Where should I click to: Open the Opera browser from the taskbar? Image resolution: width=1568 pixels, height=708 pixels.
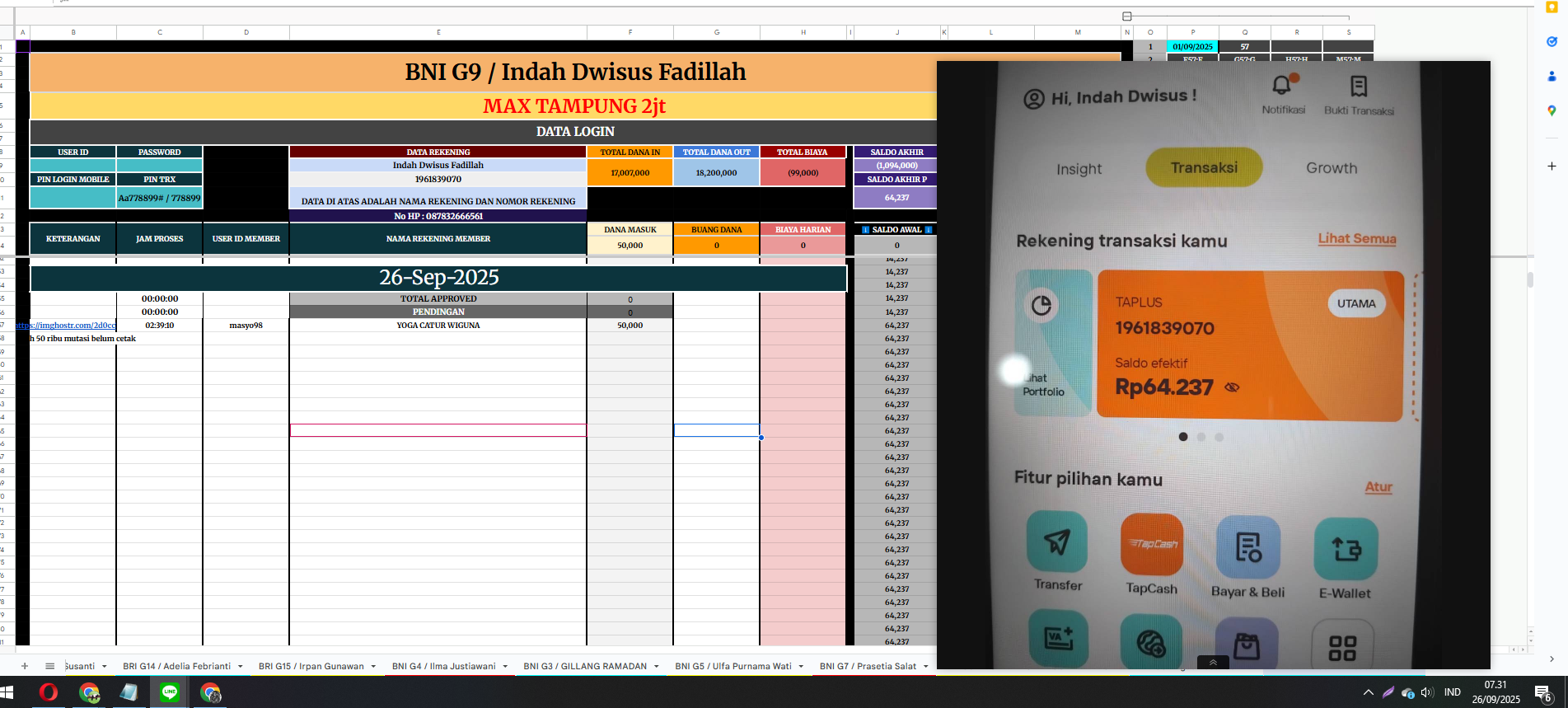click(x=49, y=692)
